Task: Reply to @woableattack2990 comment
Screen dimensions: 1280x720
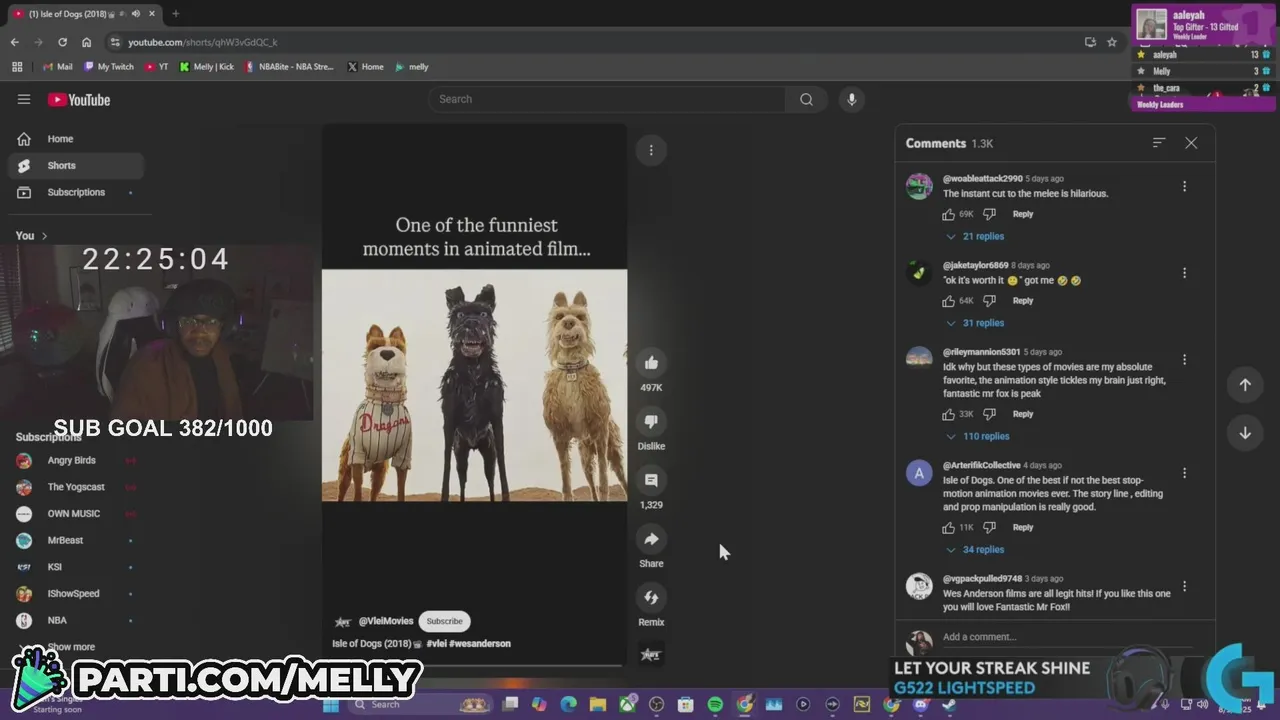Action: tap(1022, 214)
